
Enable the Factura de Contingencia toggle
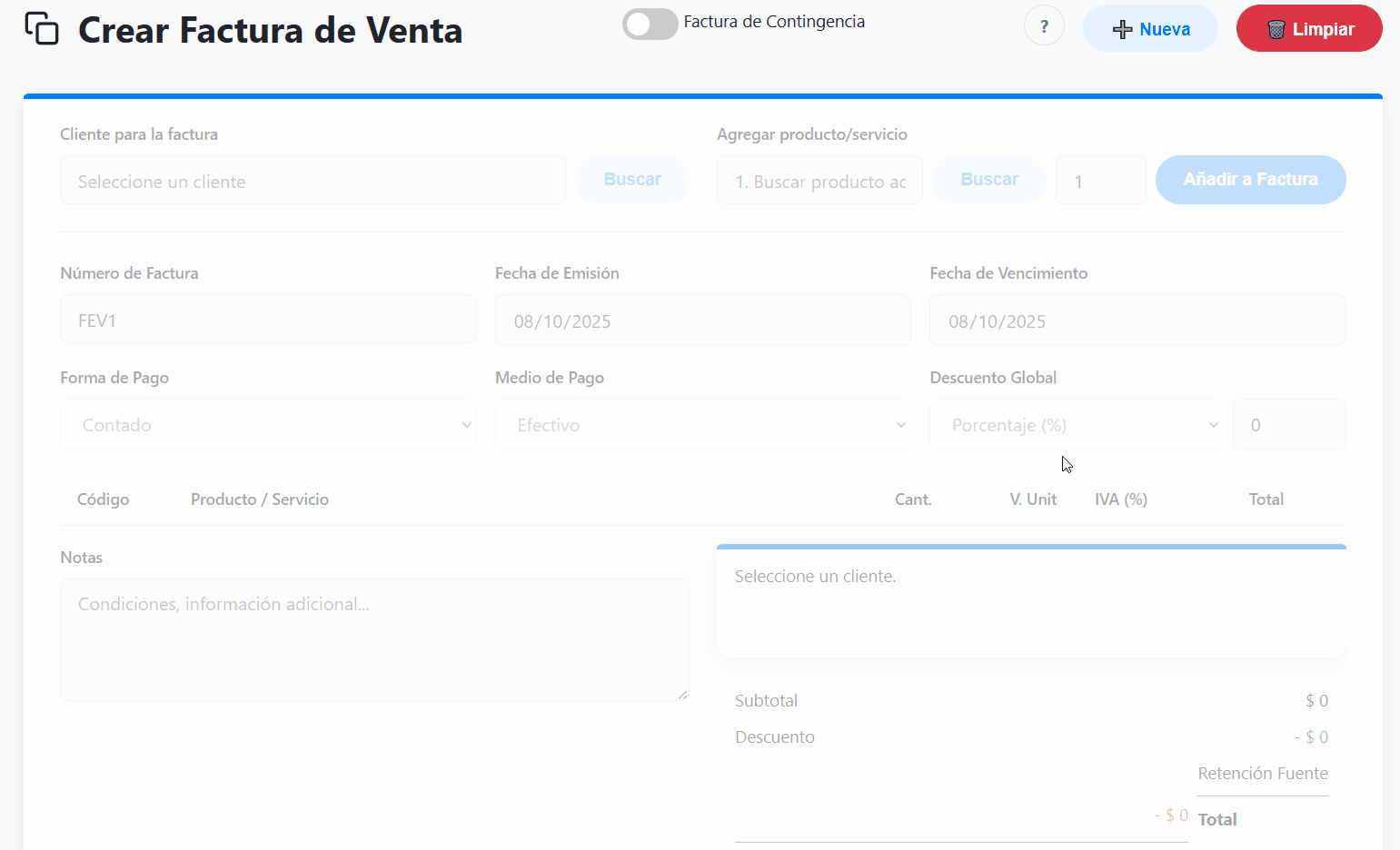point(650,24)
